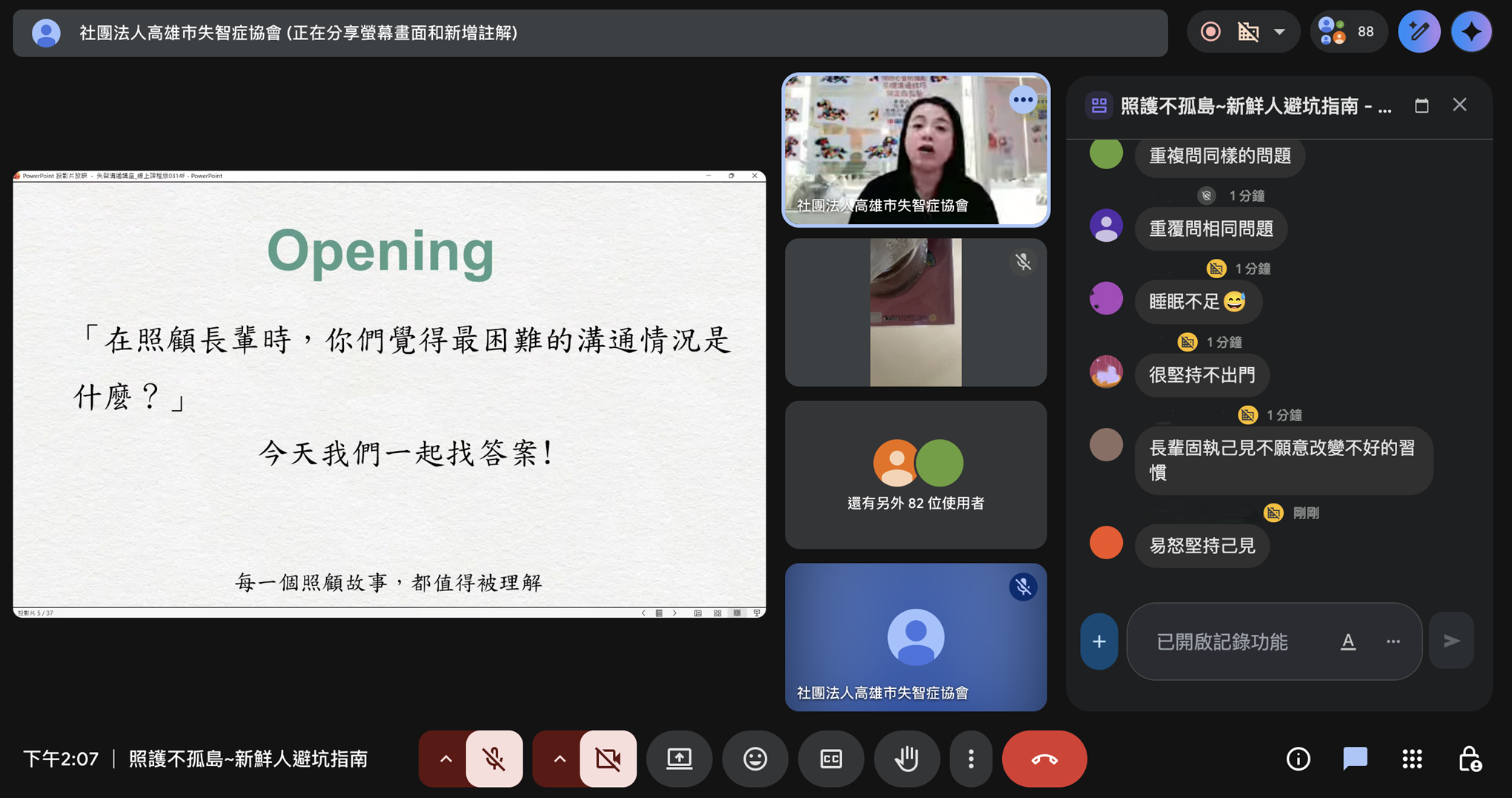
Task: Unmute the microphone
Action: pos(494,759)
